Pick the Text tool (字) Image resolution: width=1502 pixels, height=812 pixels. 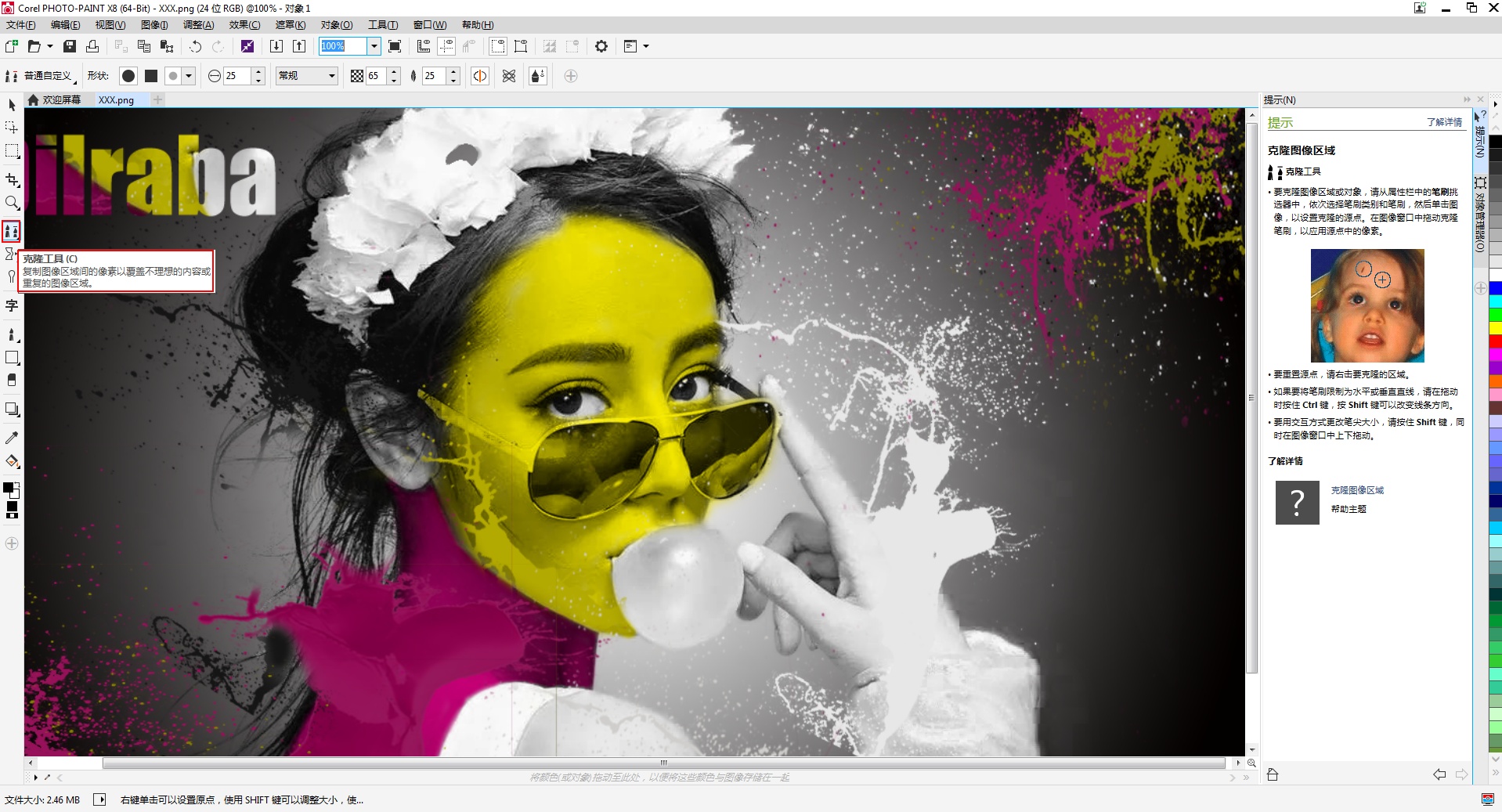(12, 306)
